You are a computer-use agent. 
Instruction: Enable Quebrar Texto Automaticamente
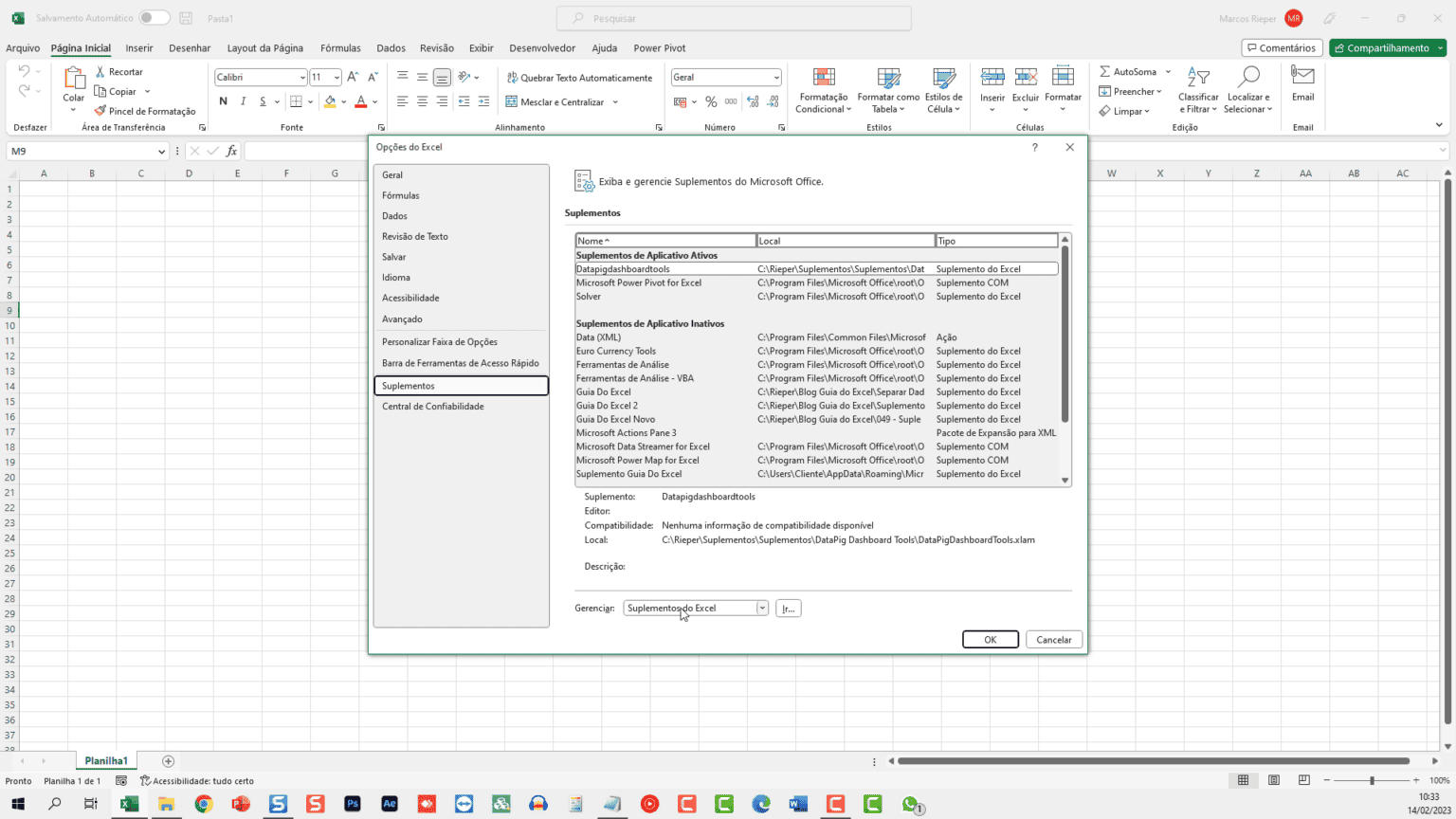click(580, 77)
